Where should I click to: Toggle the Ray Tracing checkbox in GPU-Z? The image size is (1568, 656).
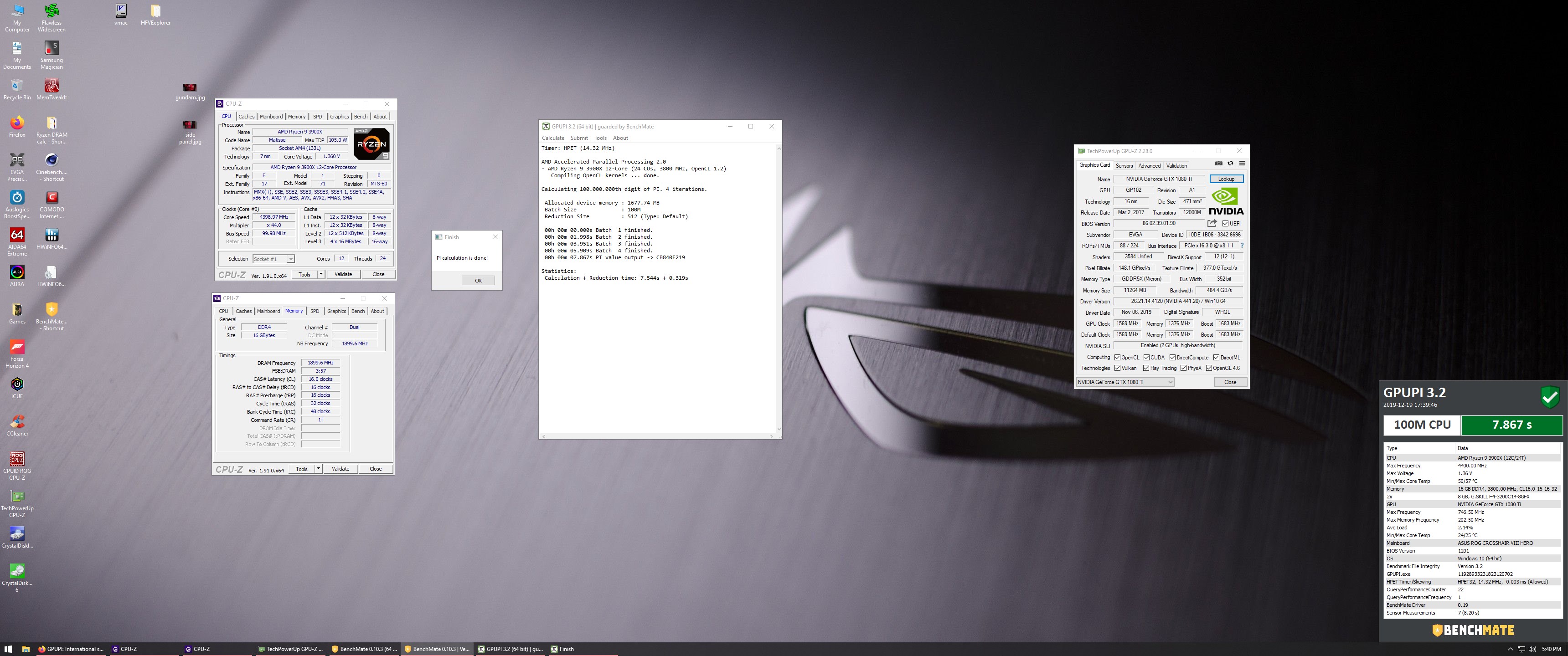pyautogui.click(x=1146, y=368)
